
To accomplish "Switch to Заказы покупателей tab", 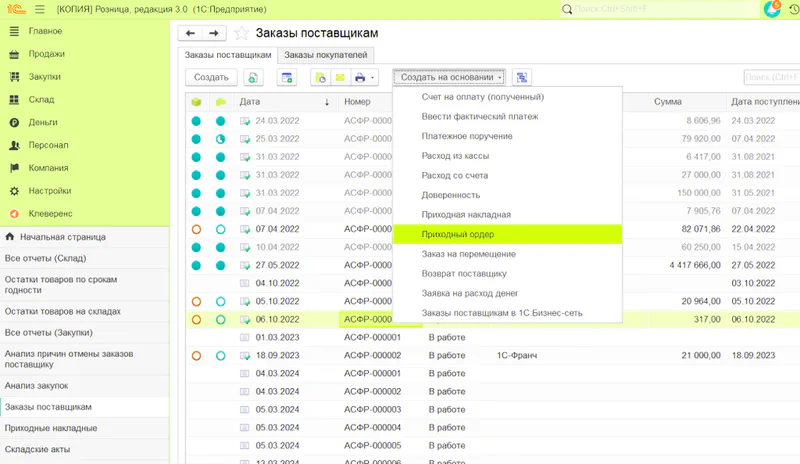I will tap(325, 55).
